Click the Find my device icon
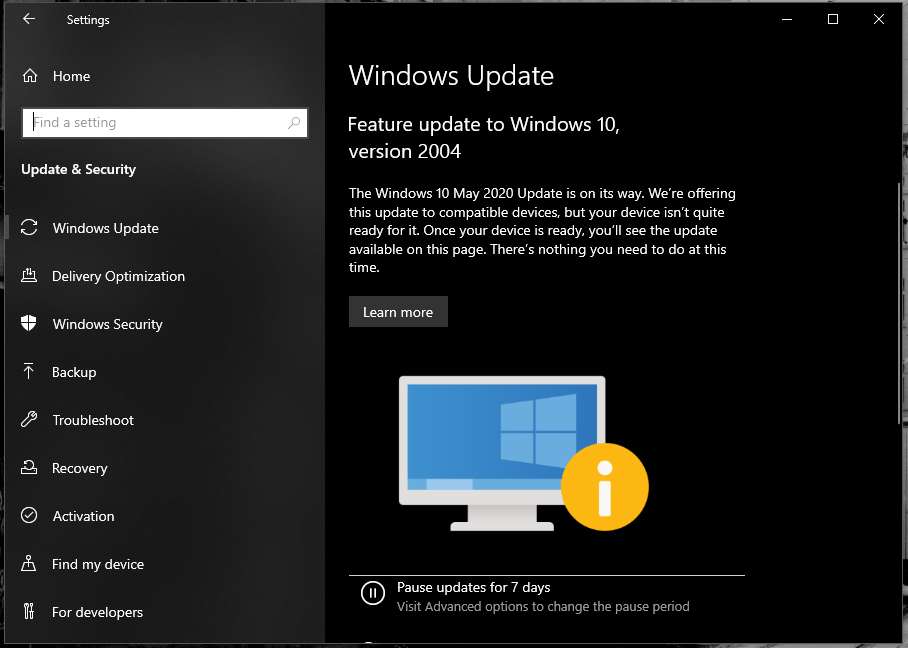The image size is (908, 648). (28, 563)
